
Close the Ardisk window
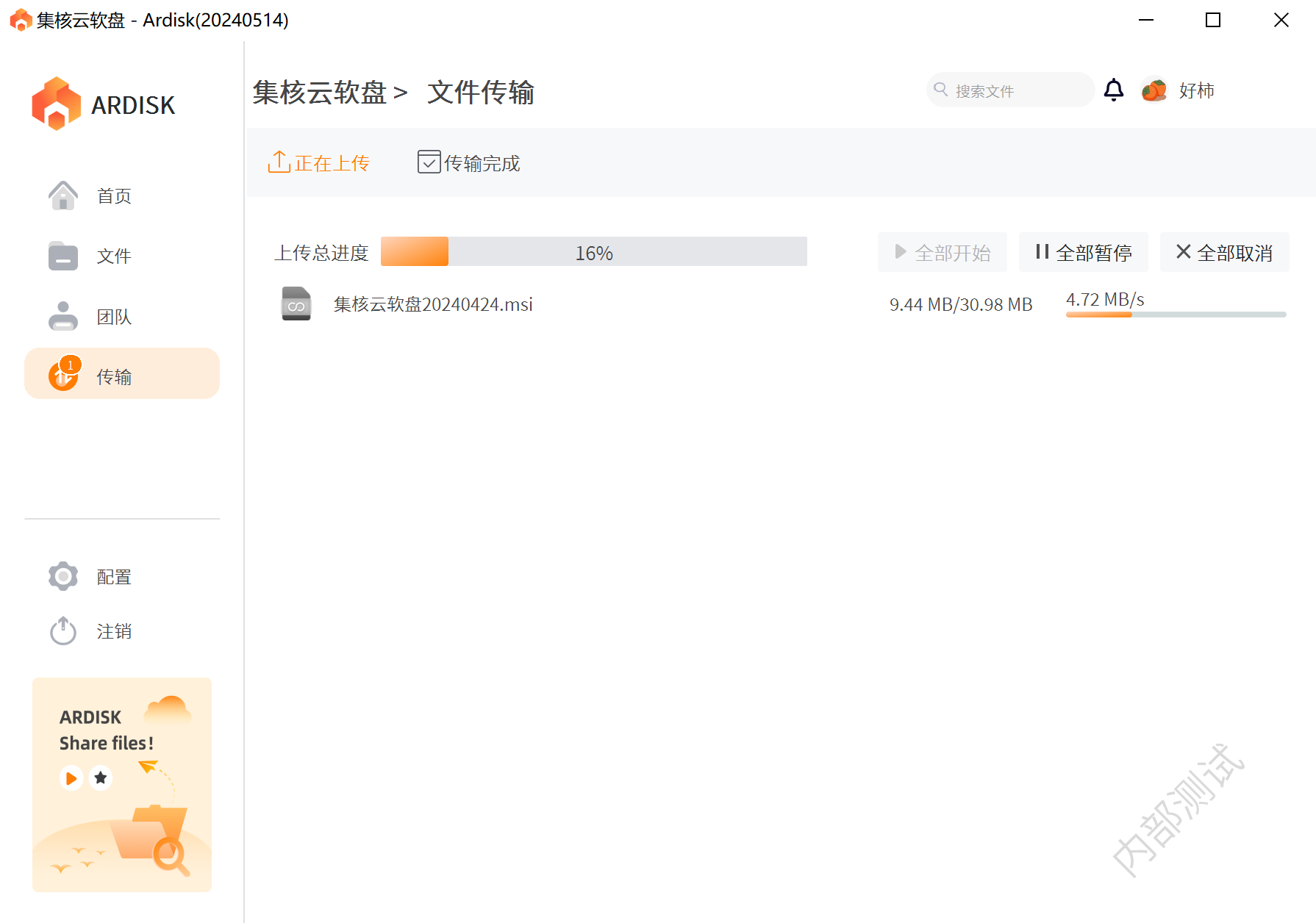tap(1281, 20)
